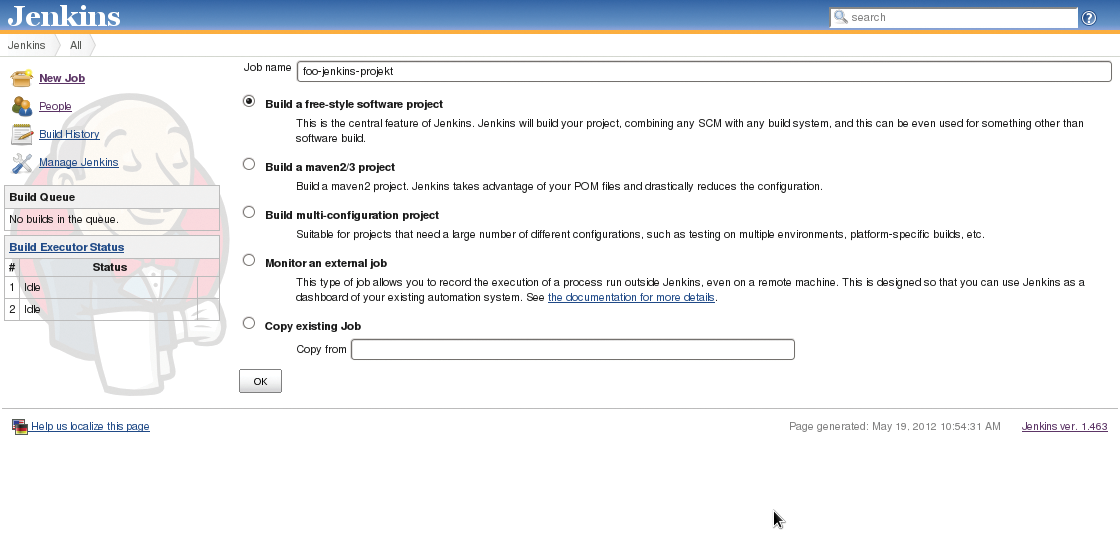Click Help us localize this page

click(90, 427)
